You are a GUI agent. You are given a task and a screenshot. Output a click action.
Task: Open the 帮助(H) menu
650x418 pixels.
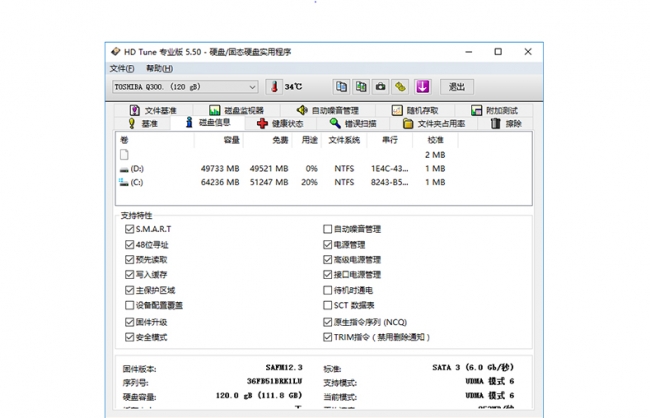coord(160,68)
